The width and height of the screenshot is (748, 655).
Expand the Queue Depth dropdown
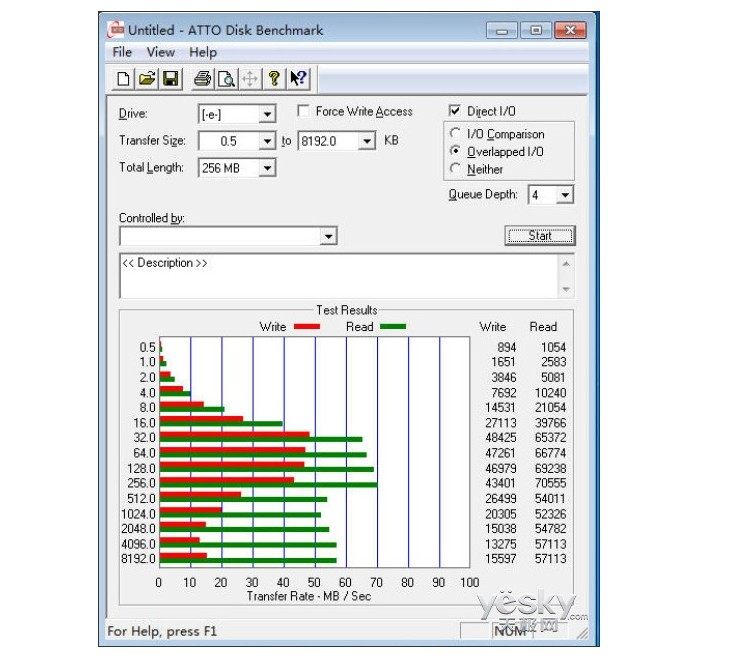tap(565, 195)
